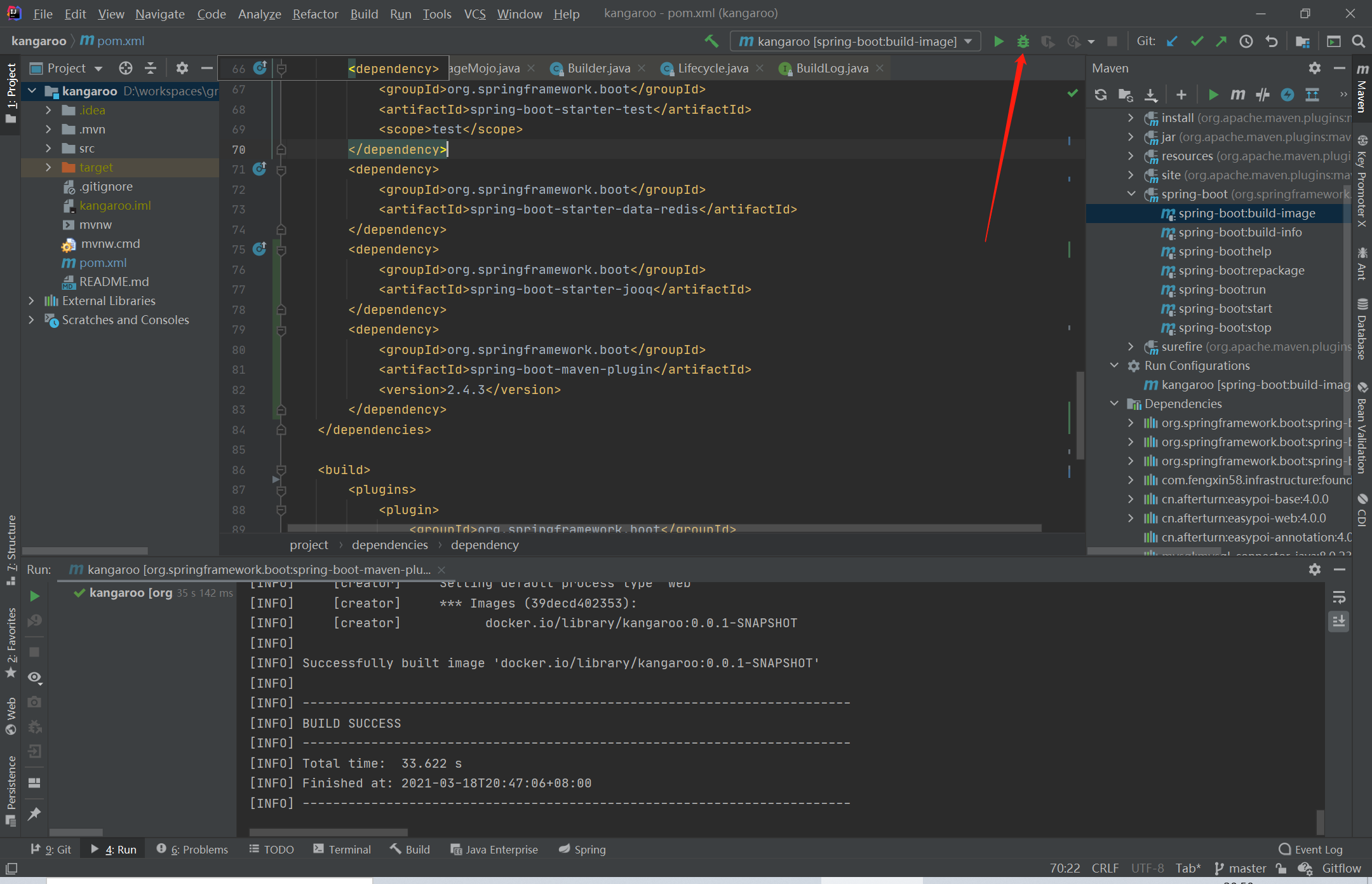
Task: Toggle Offline Mode in Maven toolbar
Action: [1262, 95]
